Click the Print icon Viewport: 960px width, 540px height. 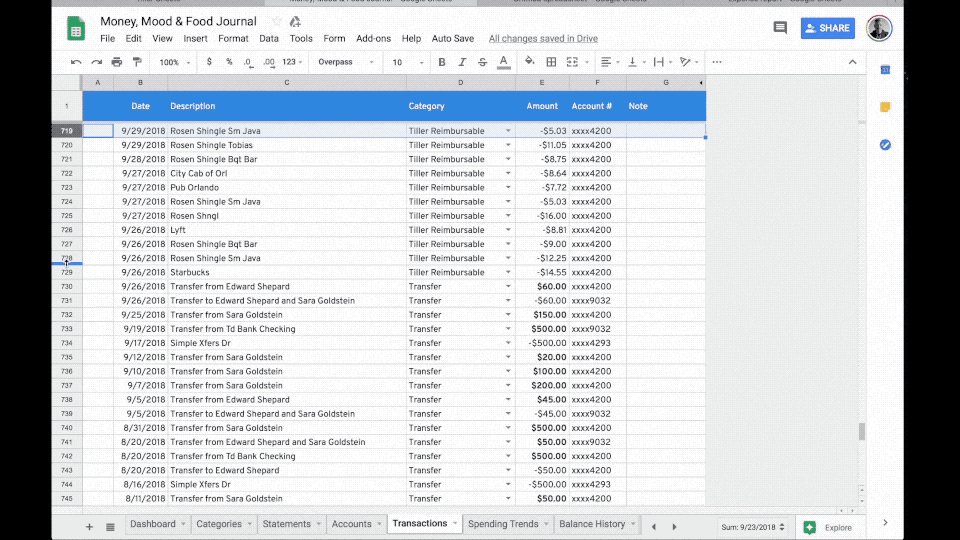(116, 62)
